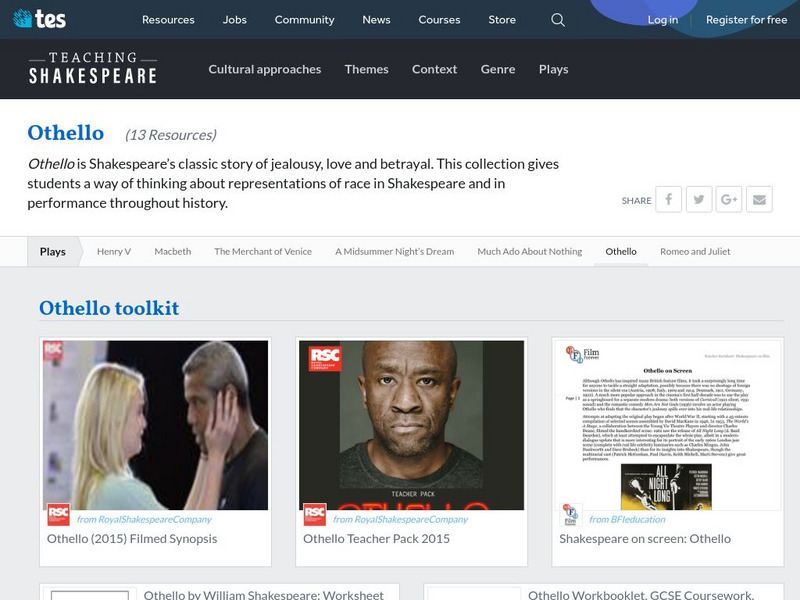The height and width of the screenshot is (600, 800).
Task: Open the Teaching Shakespeare logo
Action: (93, 68)
